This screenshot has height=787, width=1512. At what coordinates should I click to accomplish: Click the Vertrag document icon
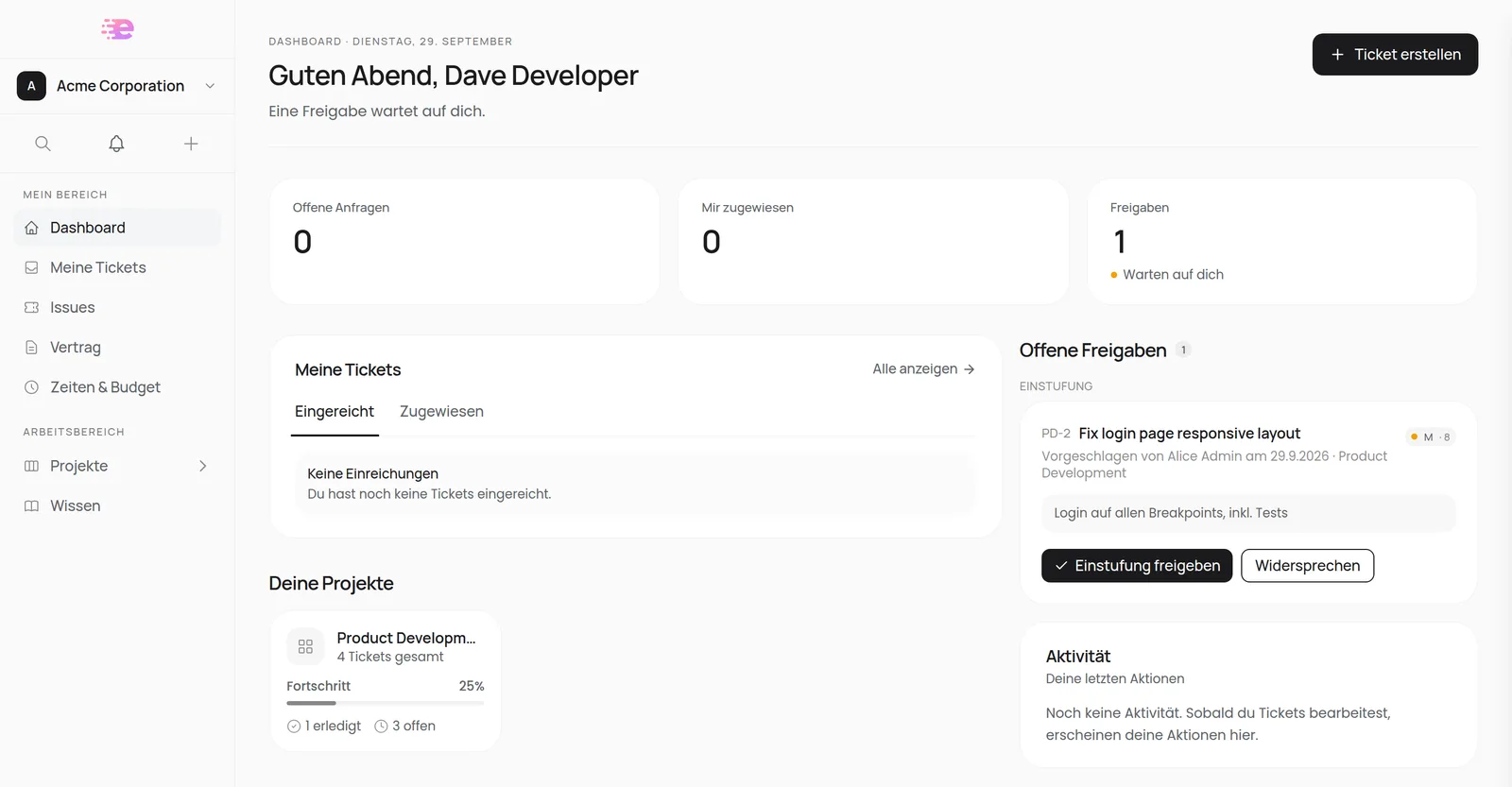[31, 347]
